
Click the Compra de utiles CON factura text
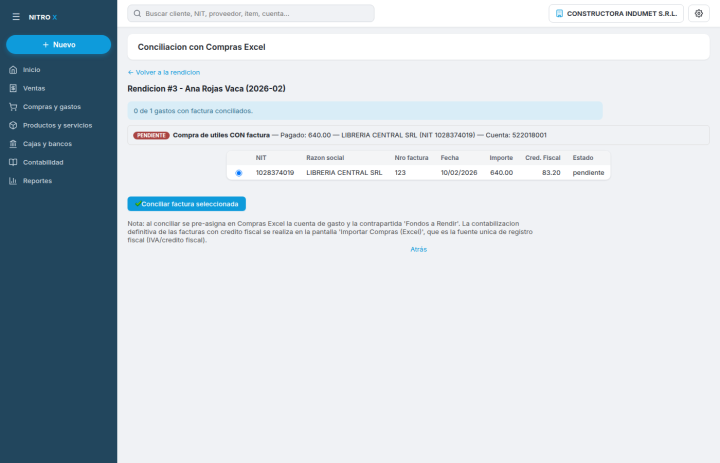pyautogui.click(x=221, y=135)
